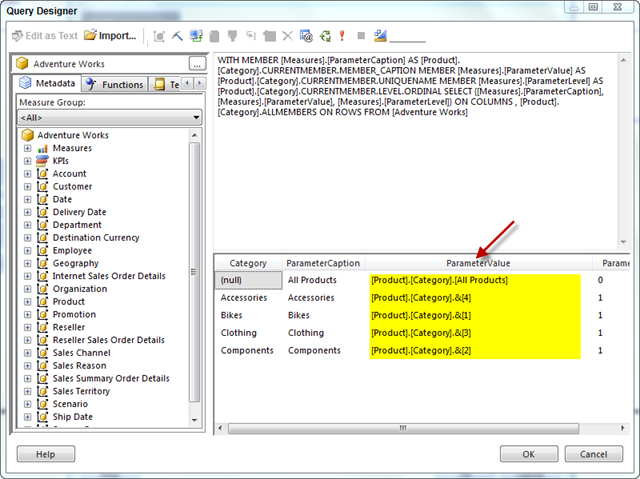This screenshot has width=640, height=479.
Task: Toggle the Auto Execute icon
Action: (x=251, y=36)
